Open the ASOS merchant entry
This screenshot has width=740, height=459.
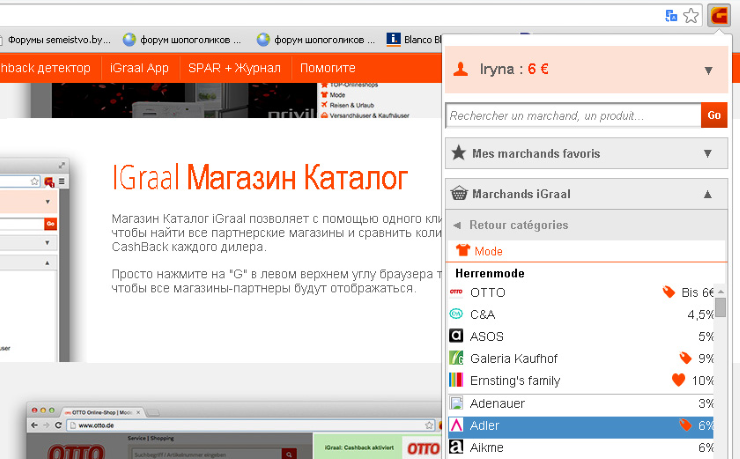(580, 336)
